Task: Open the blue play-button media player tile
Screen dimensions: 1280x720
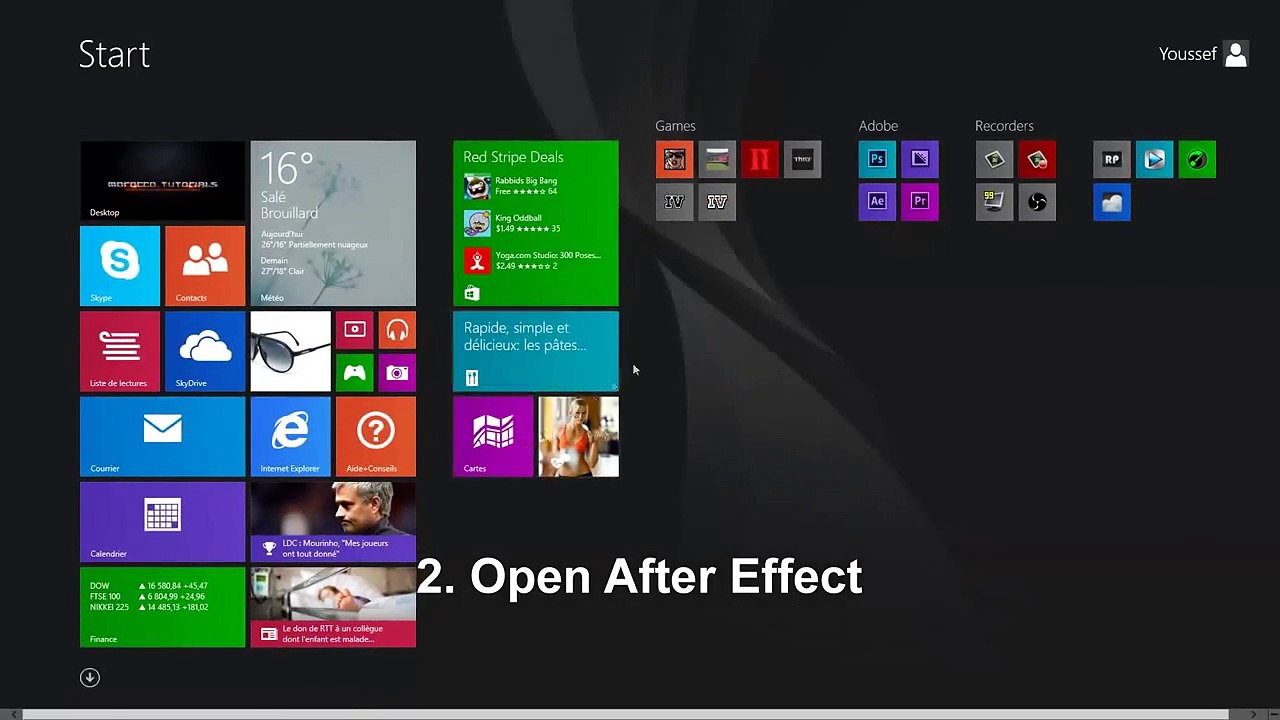Action: point(1154,159)
